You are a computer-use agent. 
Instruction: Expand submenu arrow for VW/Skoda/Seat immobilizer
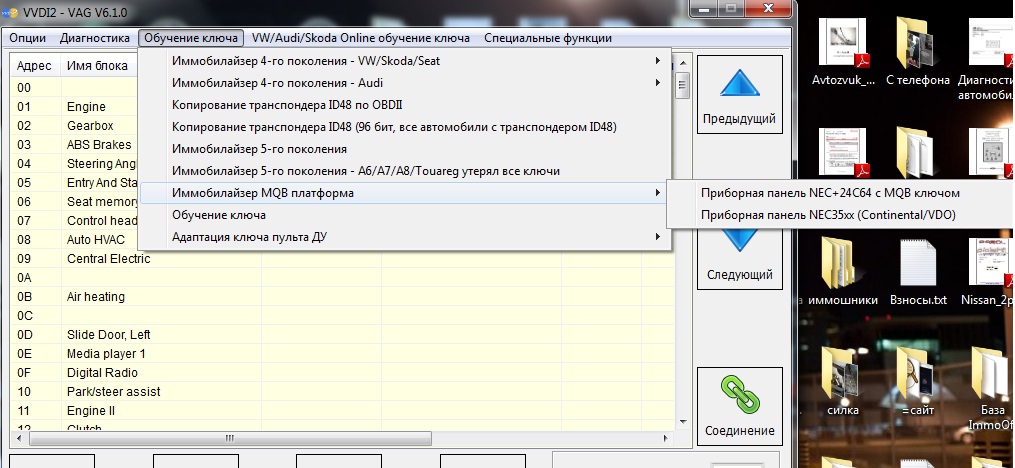pyautogui.click(x=658, y=61)
